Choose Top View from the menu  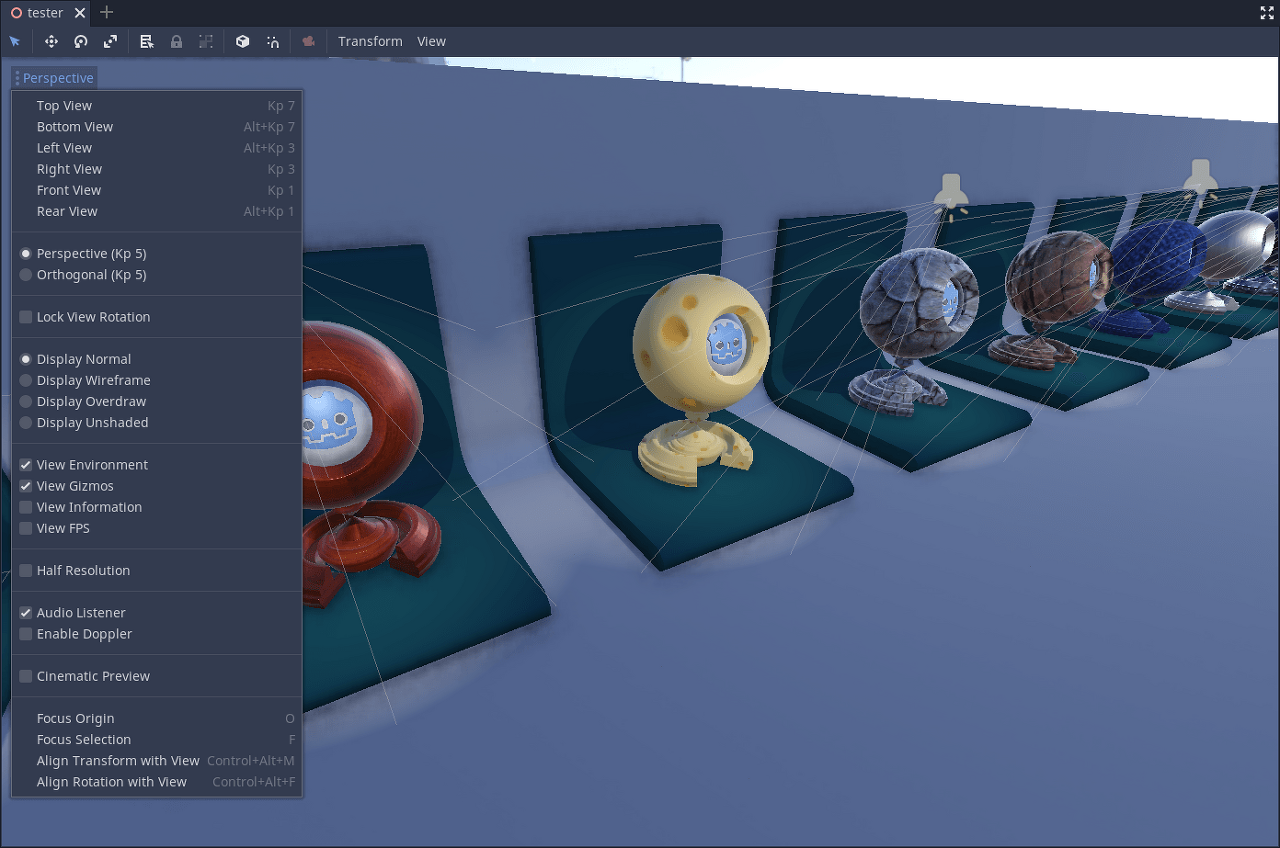click(x=157, y=105)
